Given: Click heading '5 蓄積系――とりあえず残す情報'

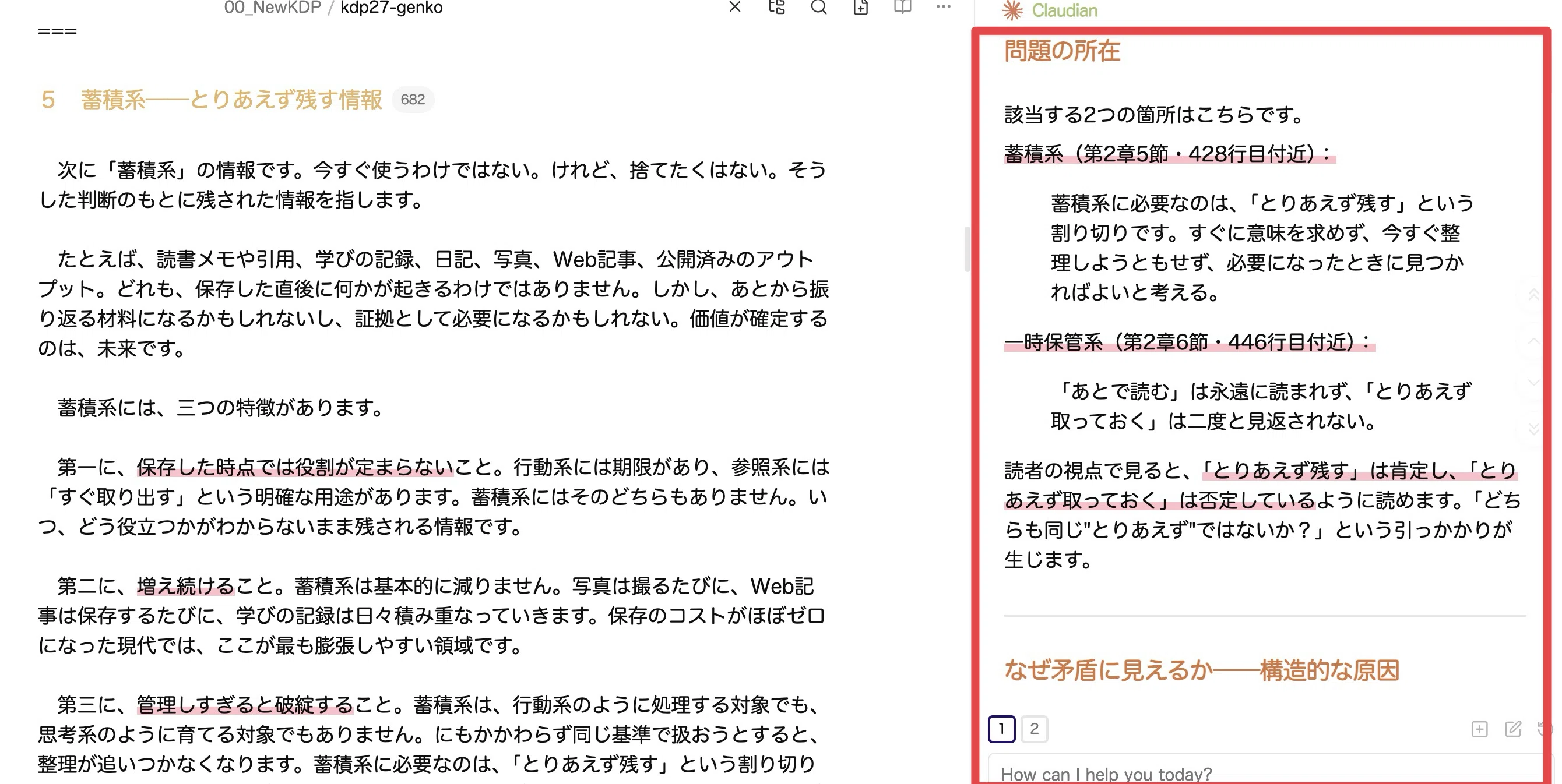Looking at the screenshot, I should [x=212, y=100].
